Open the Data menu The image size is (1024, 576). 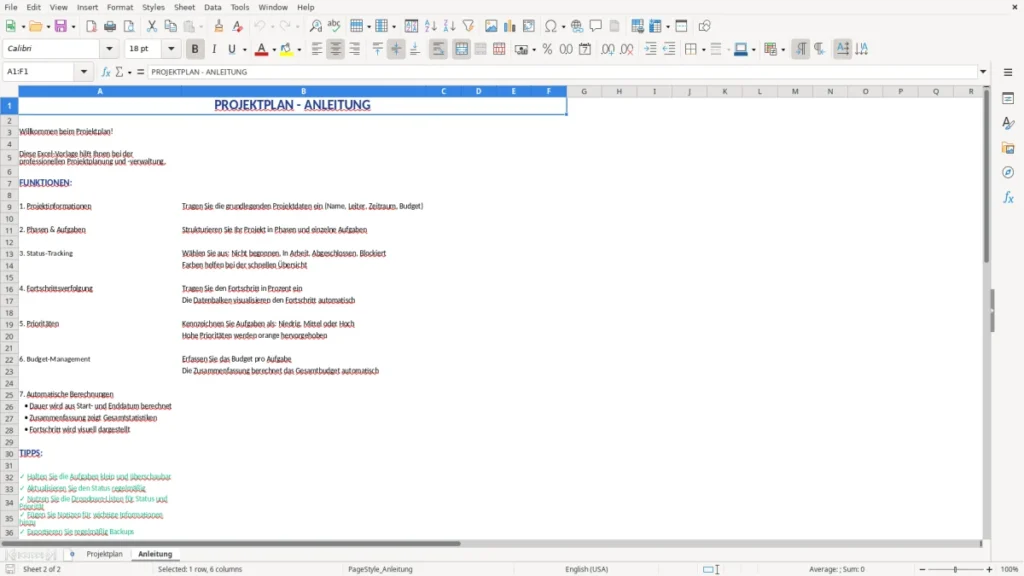[x=213, y=7]
